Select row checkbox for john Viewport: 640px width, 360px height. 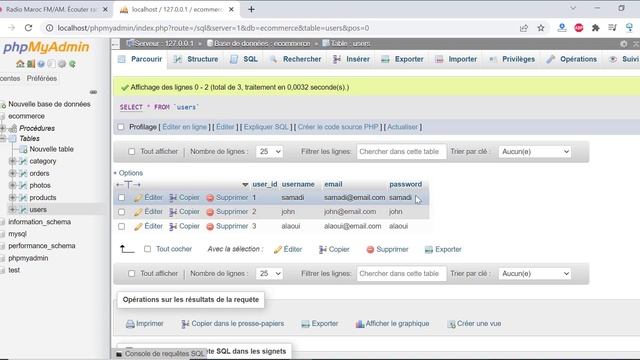pyautogui.click(x=122, y=212)
